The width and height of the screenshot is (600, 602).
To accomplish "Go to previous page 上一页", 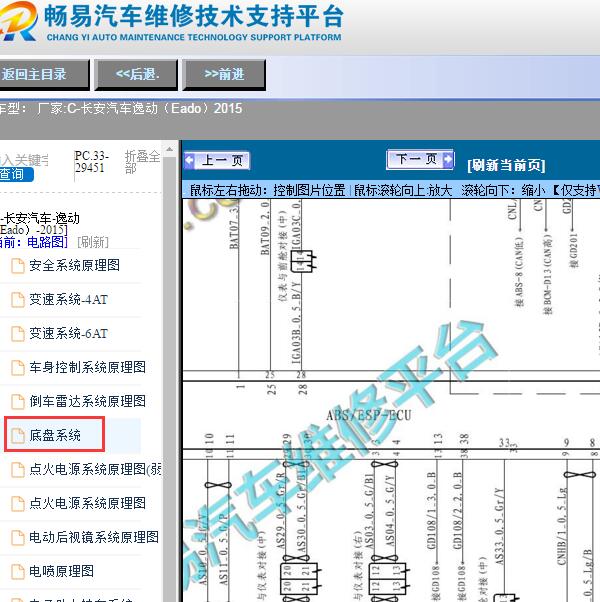I will coord(217,160).
